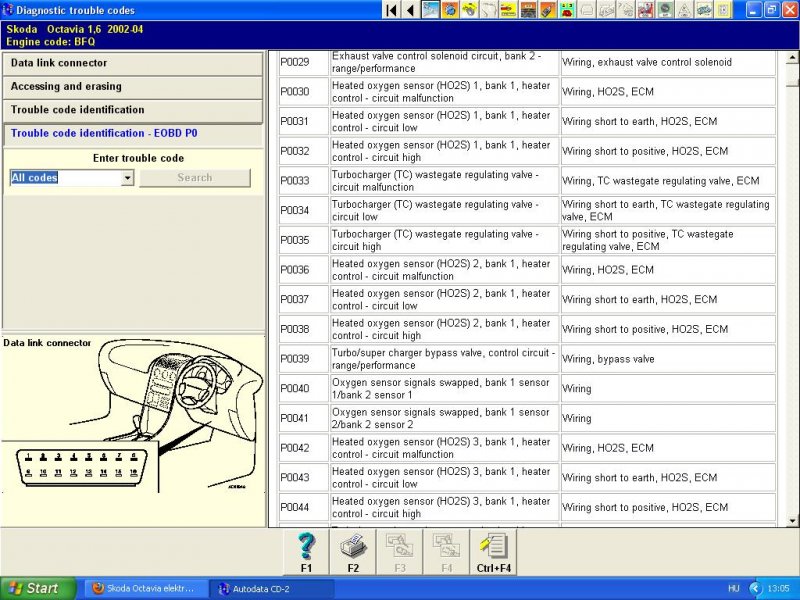Switch to Skoda Octavia Firefox taskbar item
The height and width of the screenshot is (600, 800).
(x=144, y=588)
